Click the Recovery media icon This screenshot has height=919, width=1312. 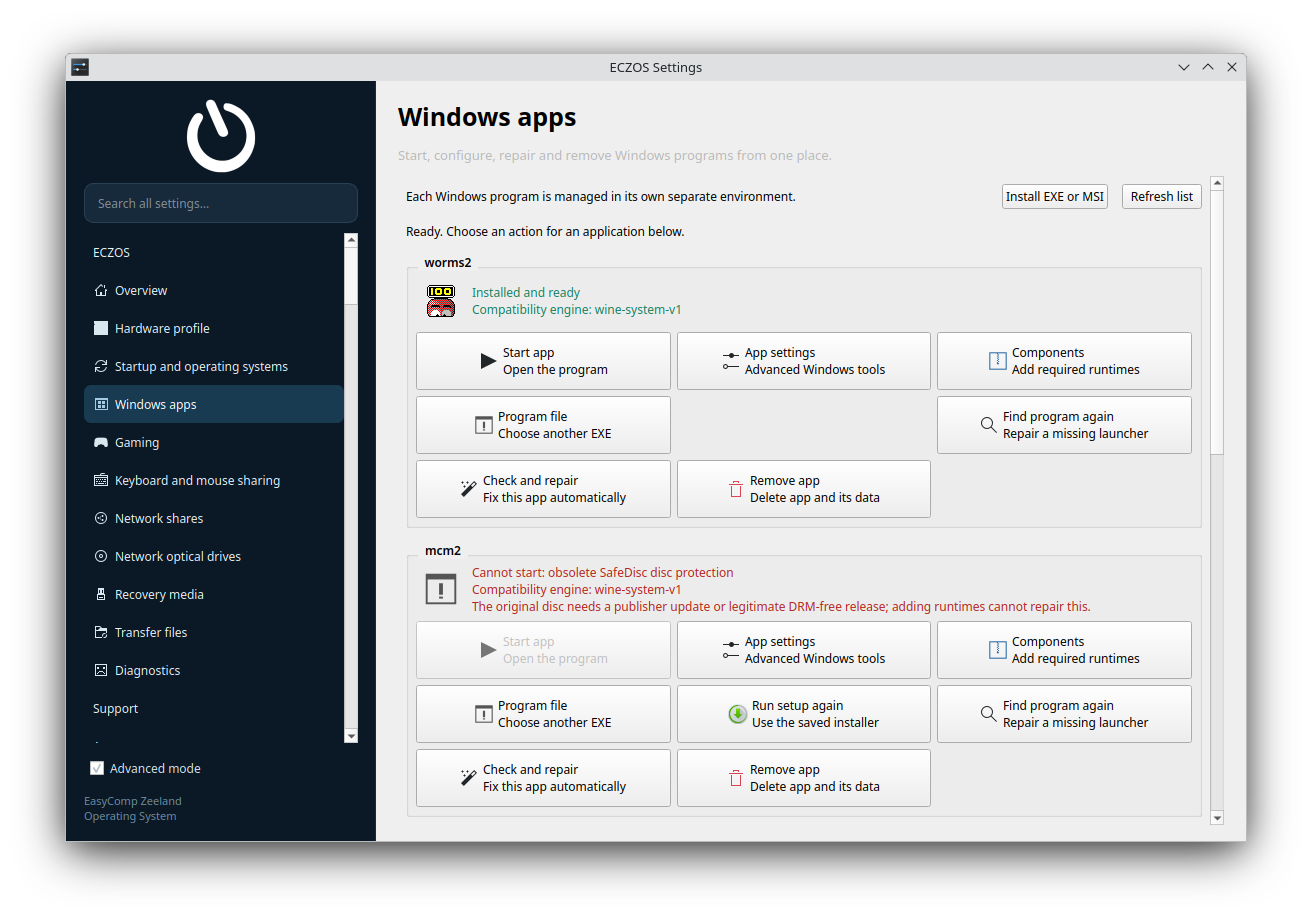[x=100, y=595]
